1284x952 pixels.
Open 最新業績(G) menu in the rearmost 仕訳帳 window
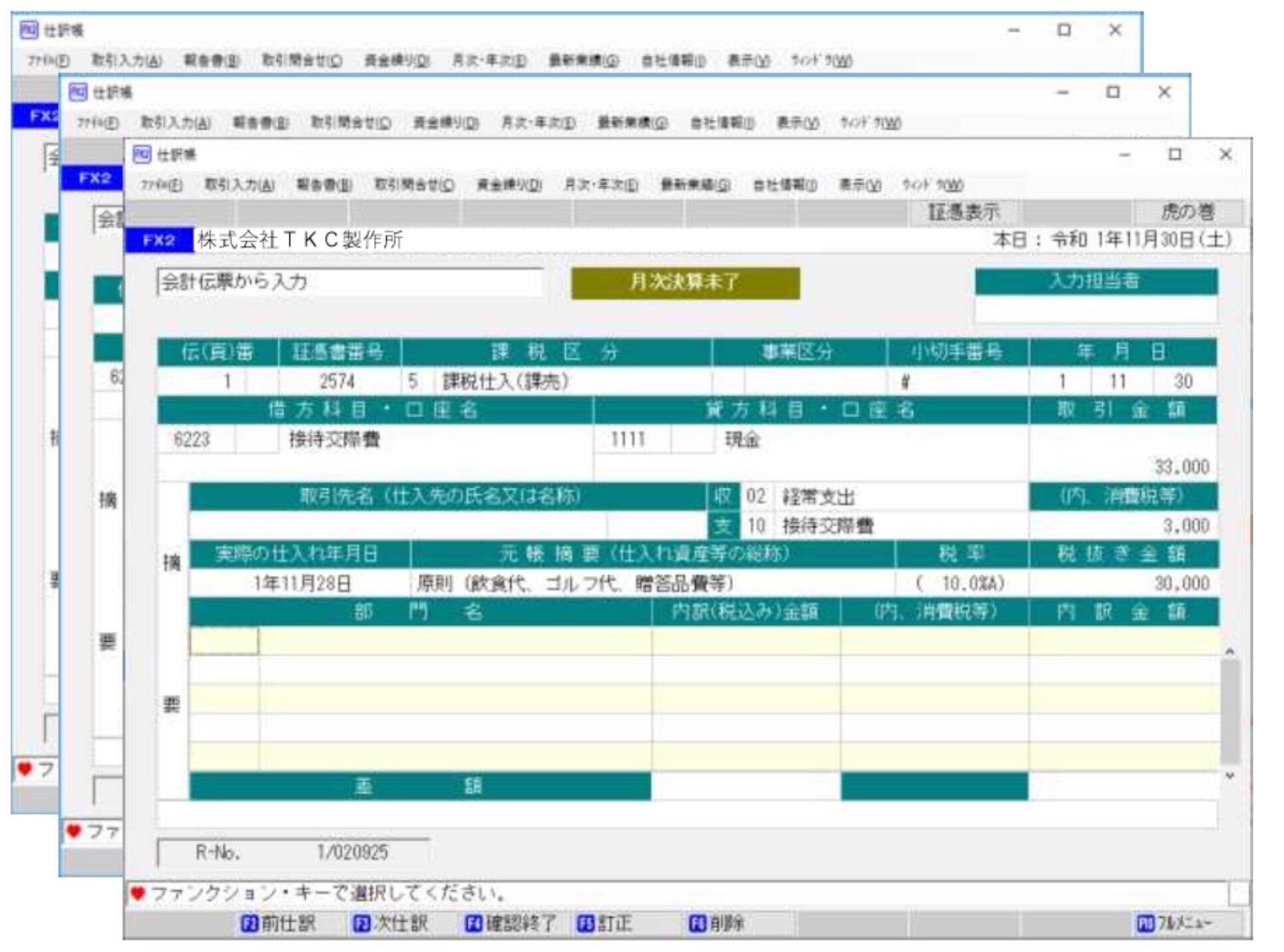(583, 61)
